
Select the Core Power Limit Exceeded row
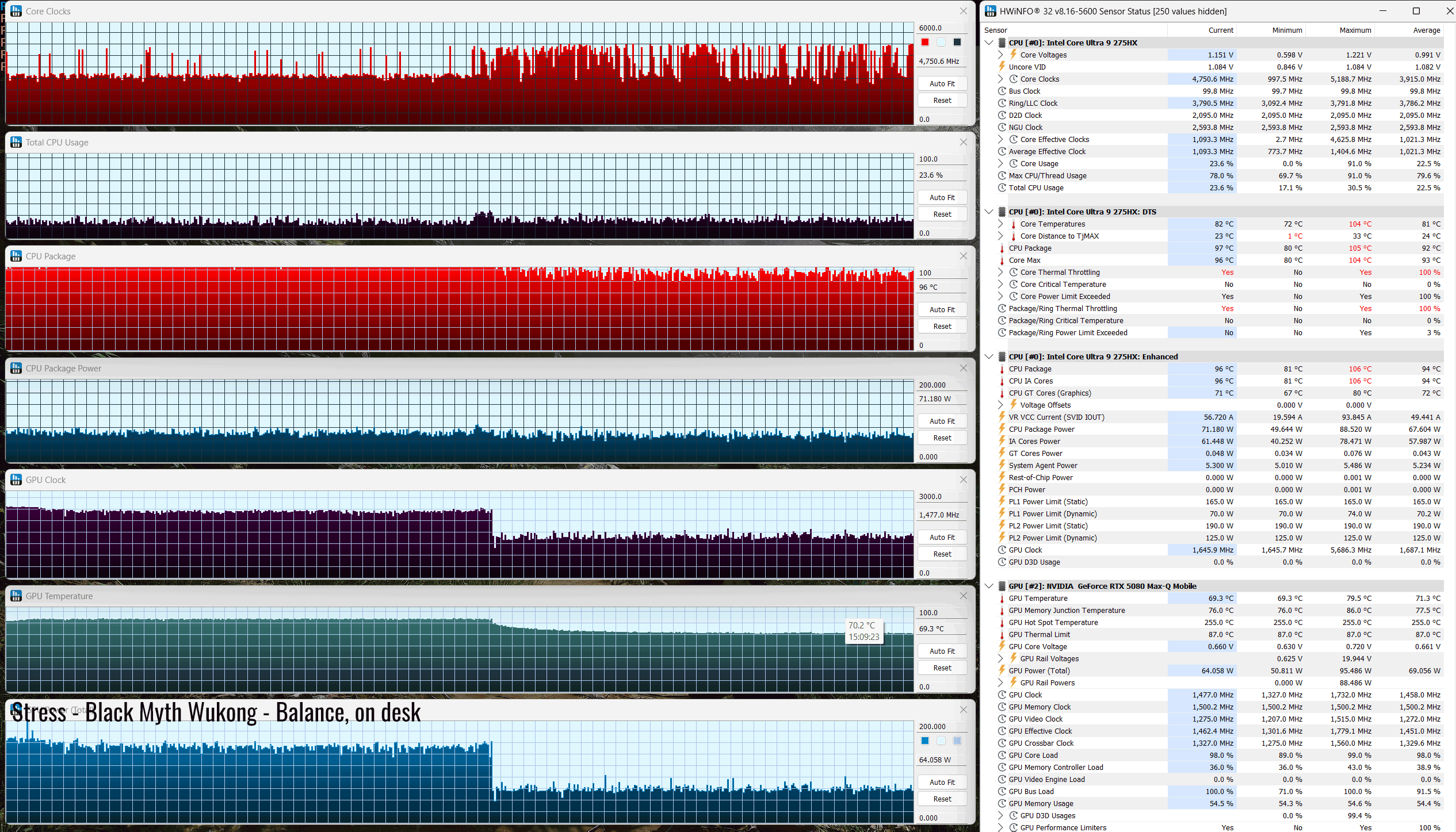1213,296
